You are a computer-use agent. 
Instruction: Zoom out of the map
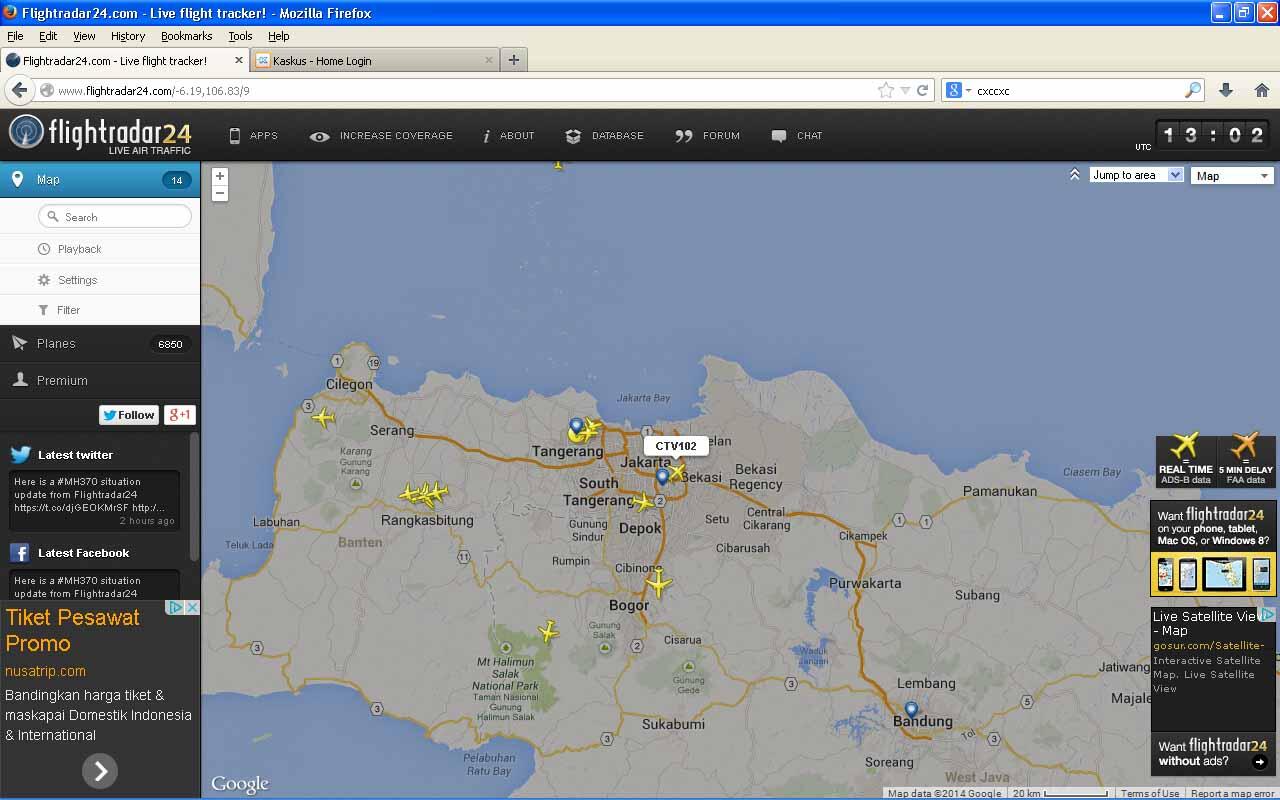click(220, 193)
